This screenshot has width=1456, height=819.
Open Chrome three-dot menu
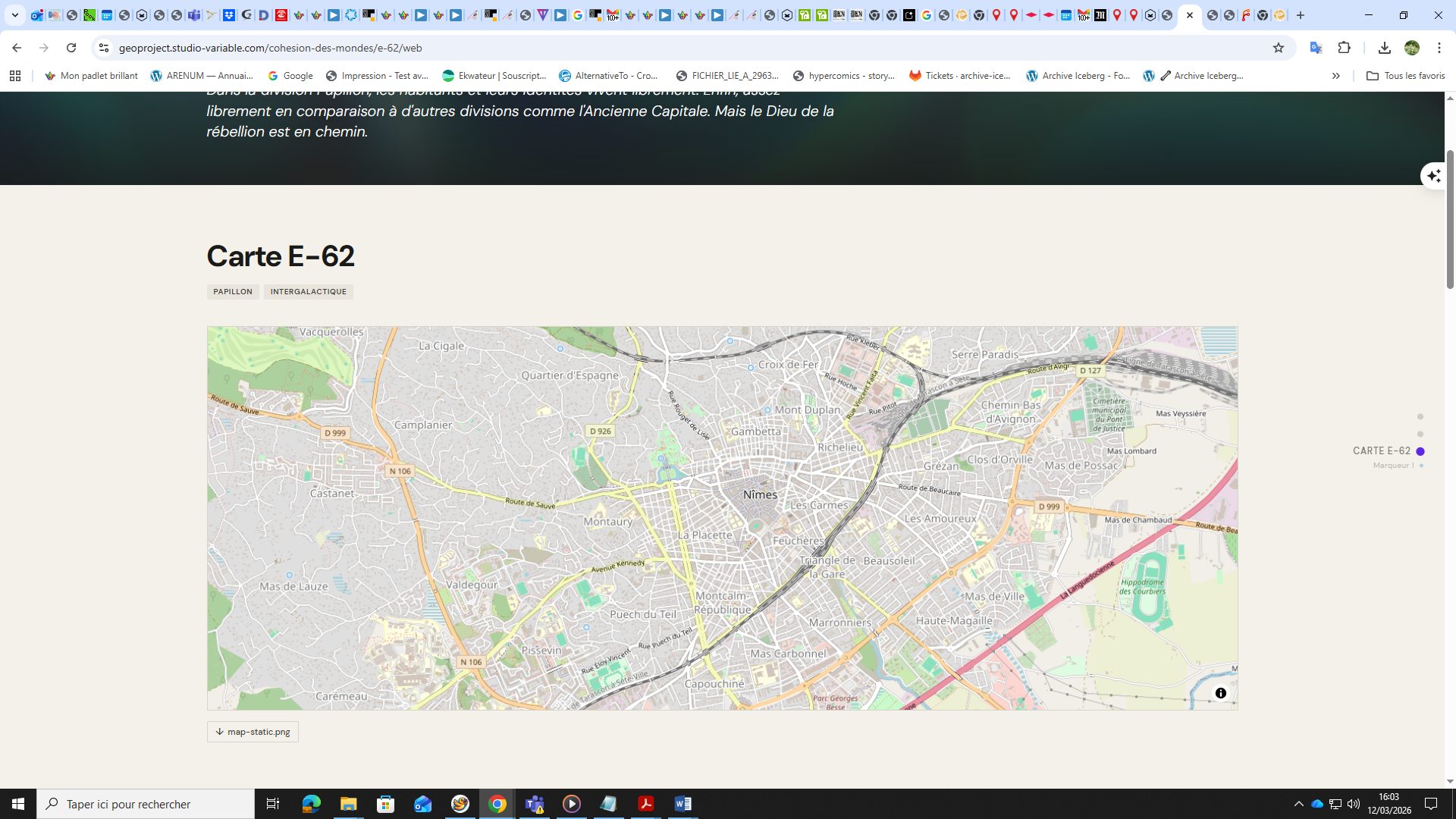1439,48
